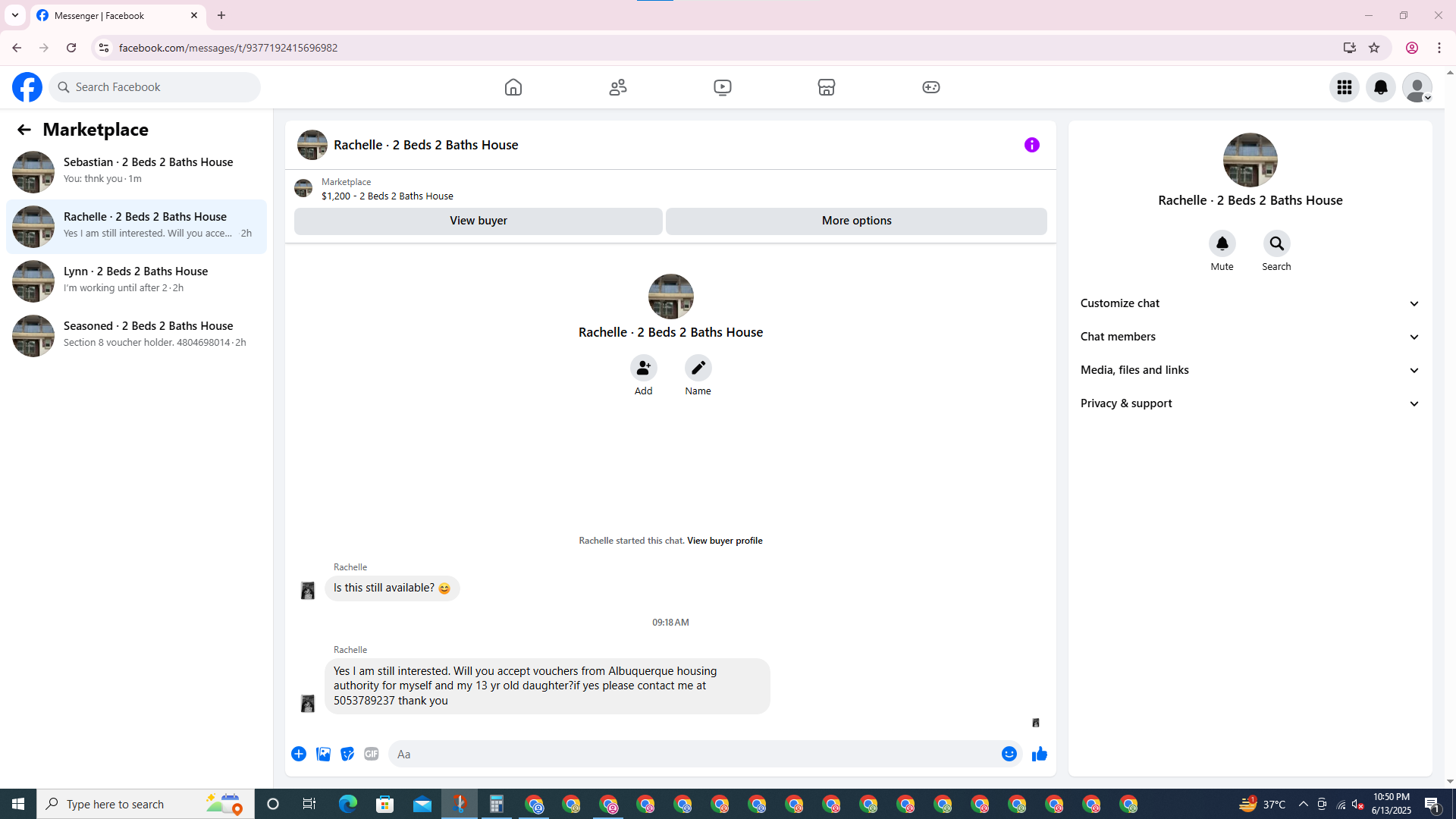The image size is (1456, 819).
Task: Choose a GIF in composer
Action: (x=372, y=754)
